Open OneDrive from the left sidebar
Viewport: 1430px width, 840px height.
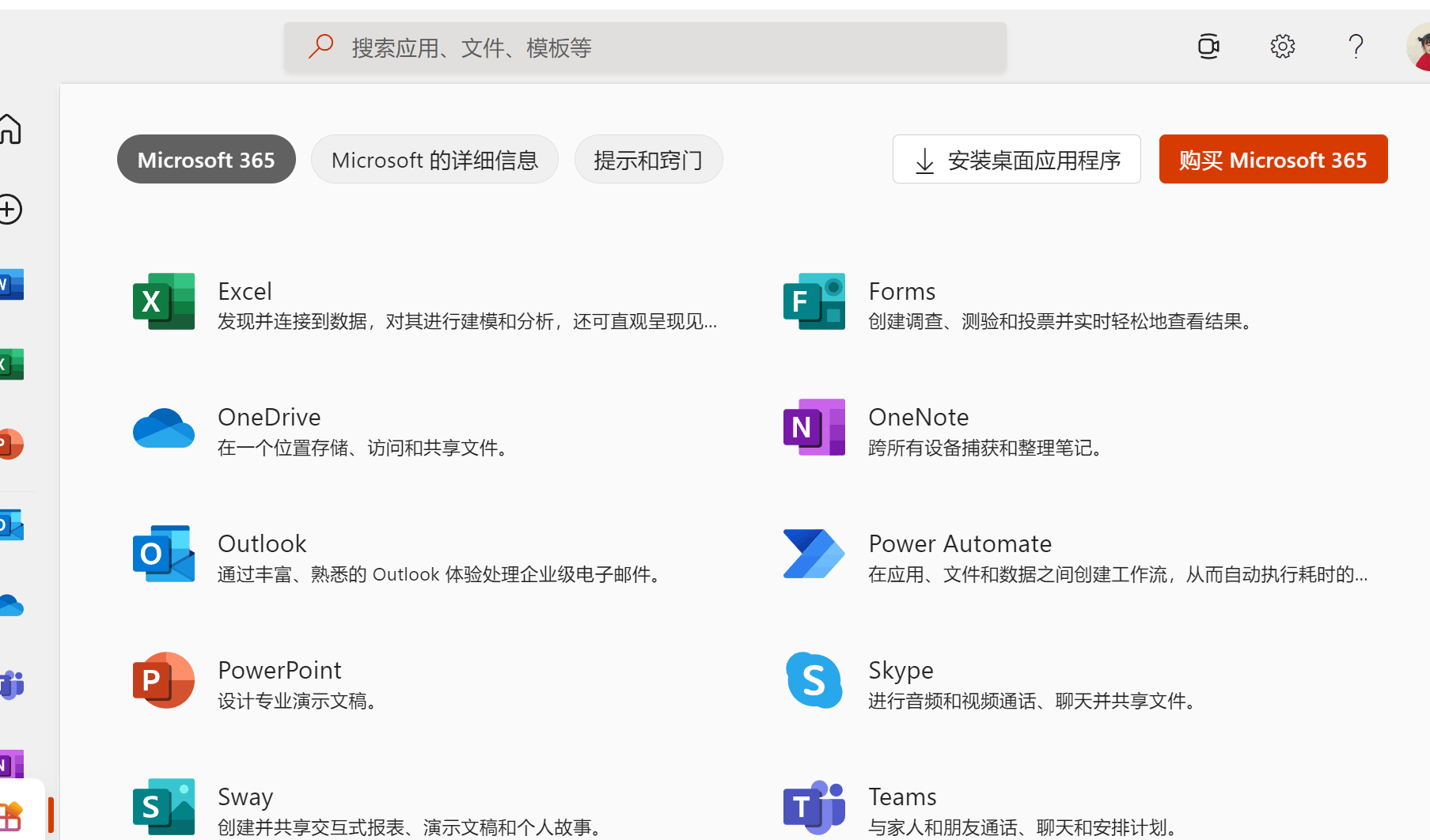[x=11, y=606]
